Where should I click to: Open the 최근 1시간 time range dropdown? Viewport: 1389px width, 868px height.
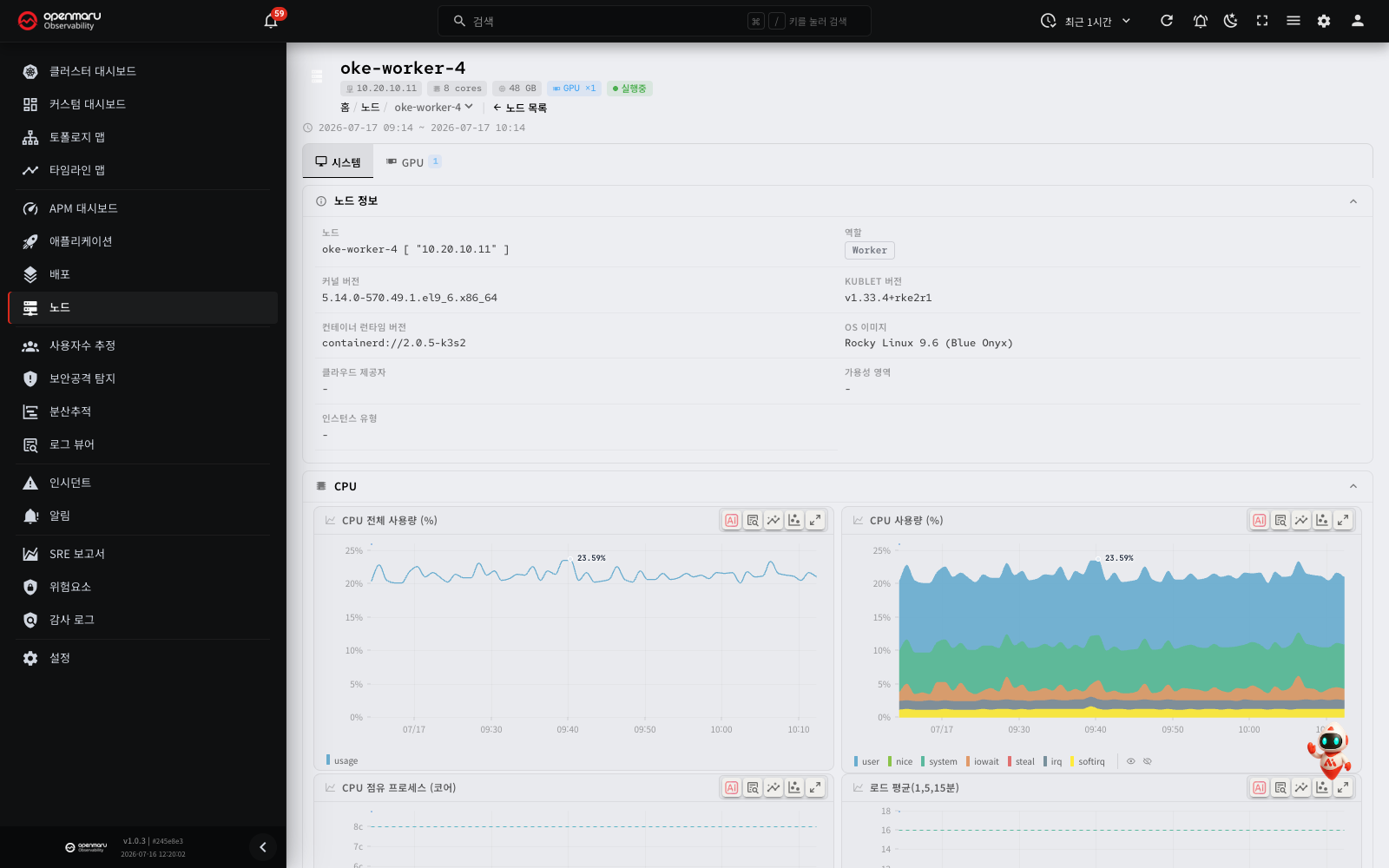[x=1086, y=21]
